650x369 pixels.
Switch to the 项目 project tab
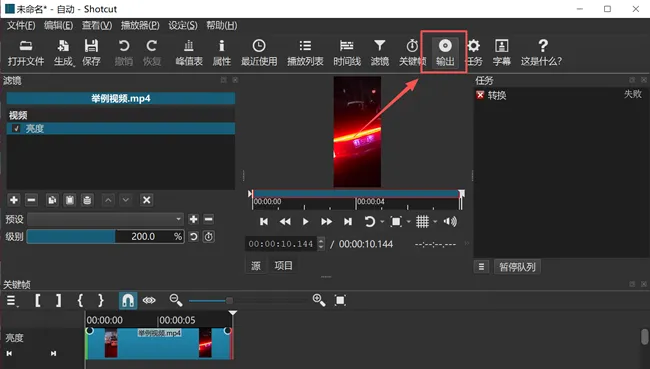click(x=284, y=266)
